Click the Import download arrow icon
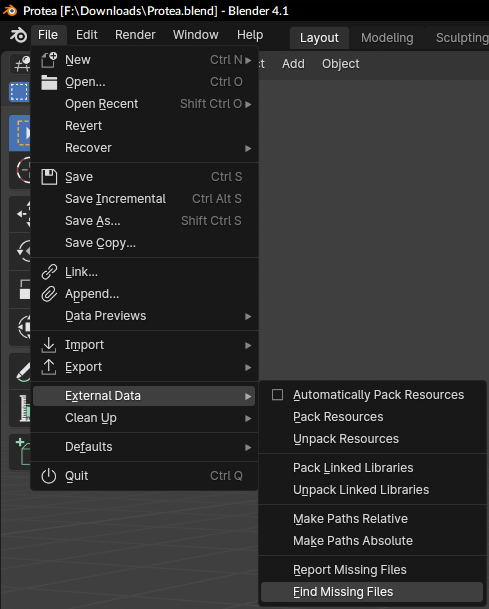The height and width of the screenshot is (609, 489). pyautogui.click(x=49, y=345)
